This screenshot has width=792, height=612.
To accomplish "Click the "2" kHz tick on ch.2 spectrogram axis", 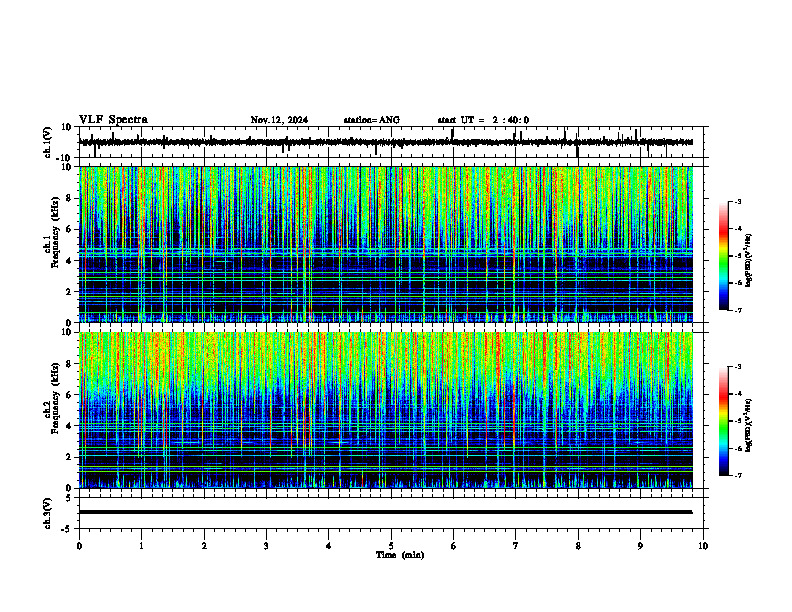I will point(69,457).
